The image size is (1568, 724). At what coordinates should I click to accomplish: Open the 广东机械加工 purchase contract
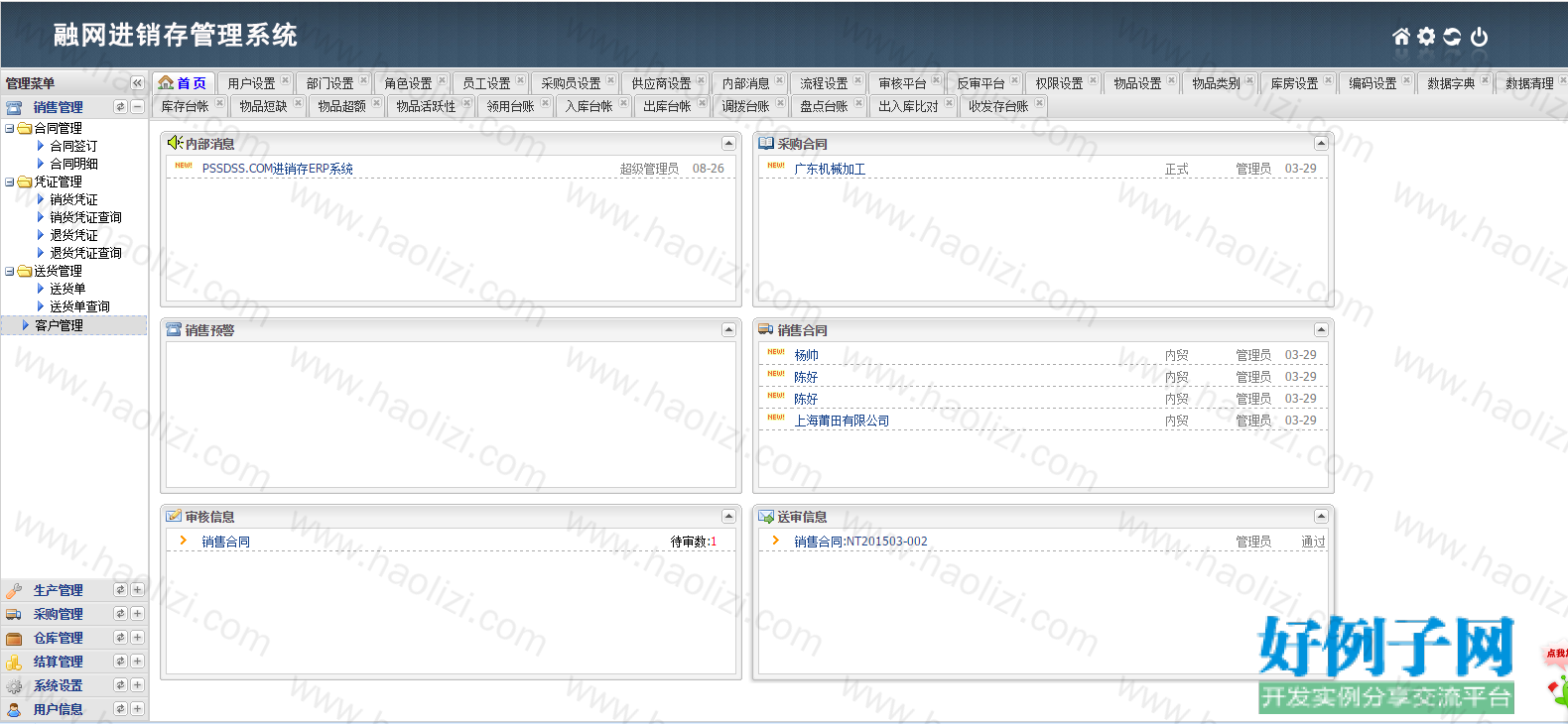[x=830, y=169]
